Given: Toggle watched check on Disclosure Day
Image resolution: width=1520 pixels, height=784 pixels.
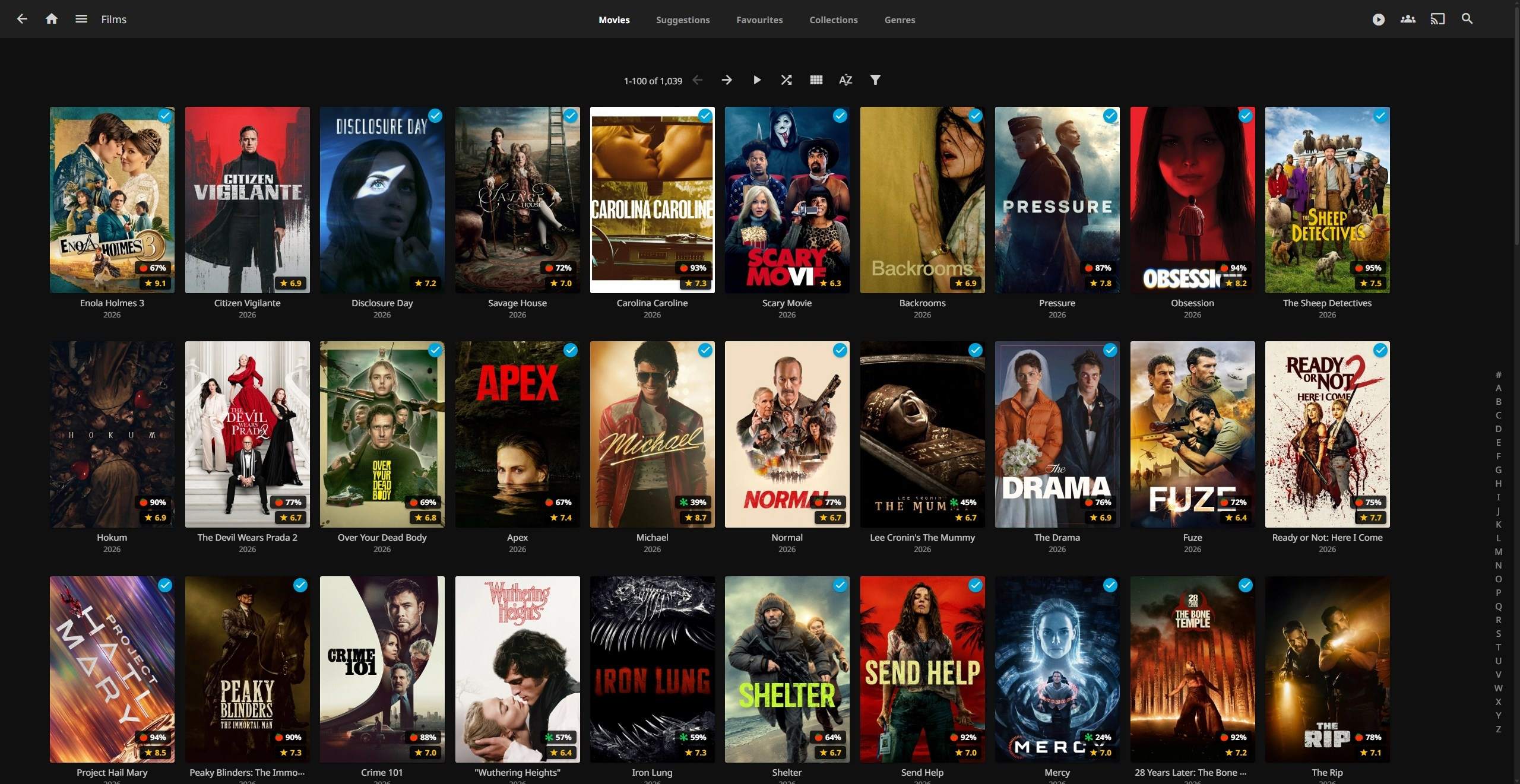Looking at the screenshot, I should [x=435, y=116].
